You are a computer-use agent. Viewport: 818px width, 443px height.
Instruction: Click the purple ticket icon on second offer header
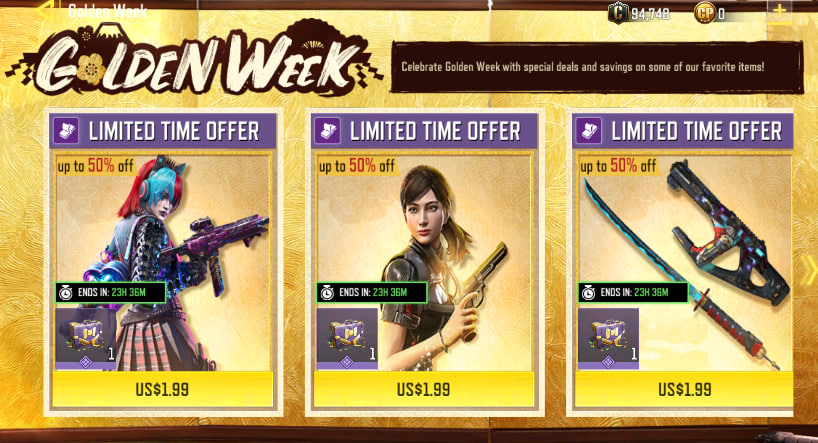click(328, 130)
